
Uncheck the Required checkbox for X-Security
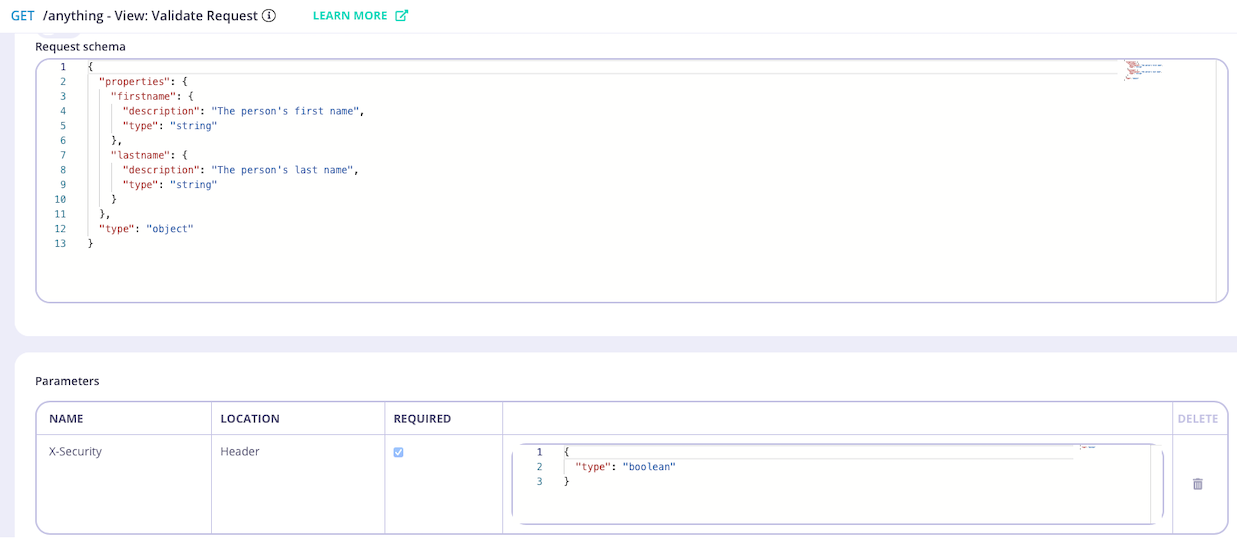click(399, 452)
